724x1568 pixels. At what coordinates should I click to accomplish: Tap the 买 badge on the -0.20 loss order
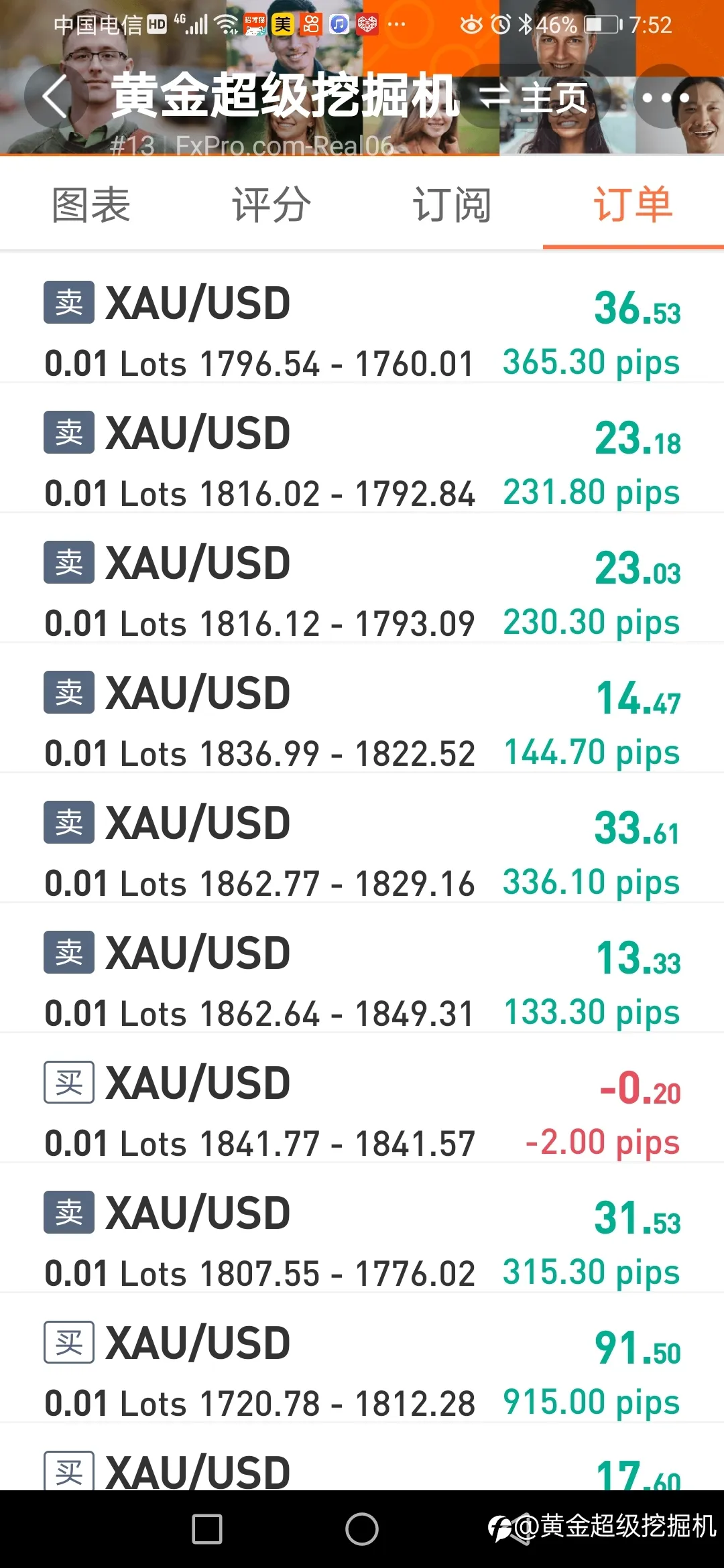69,1082
